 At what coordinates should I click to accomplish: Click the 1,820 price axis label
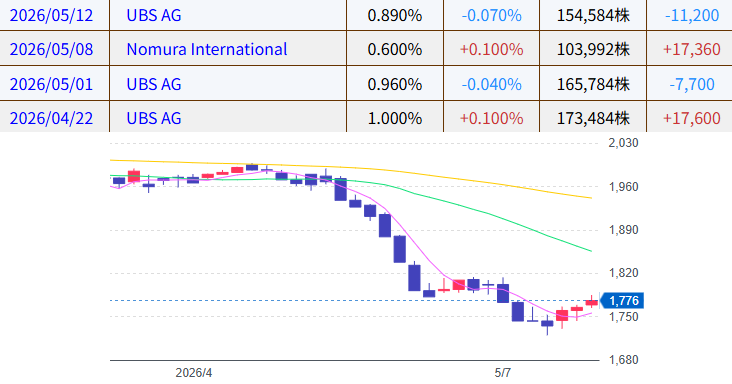coord(623,273)
